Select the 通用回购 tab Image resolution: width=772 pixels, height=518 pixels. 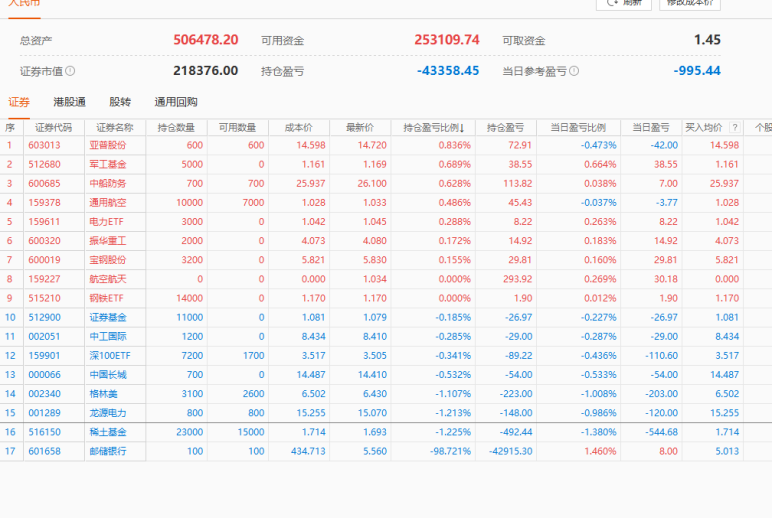176,102
